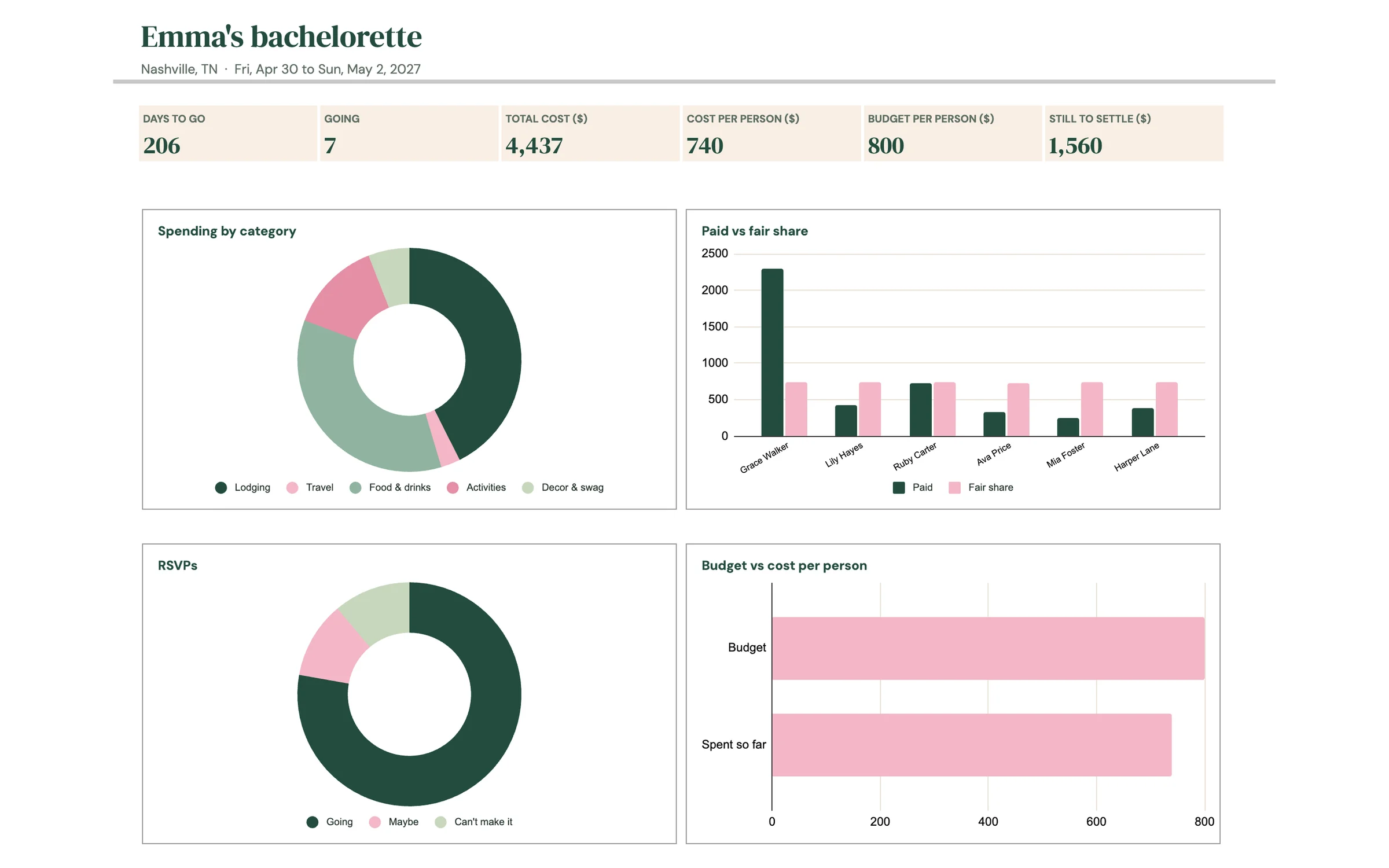
Task: Click the Budget axis label
Action: (x=747, y=648)
